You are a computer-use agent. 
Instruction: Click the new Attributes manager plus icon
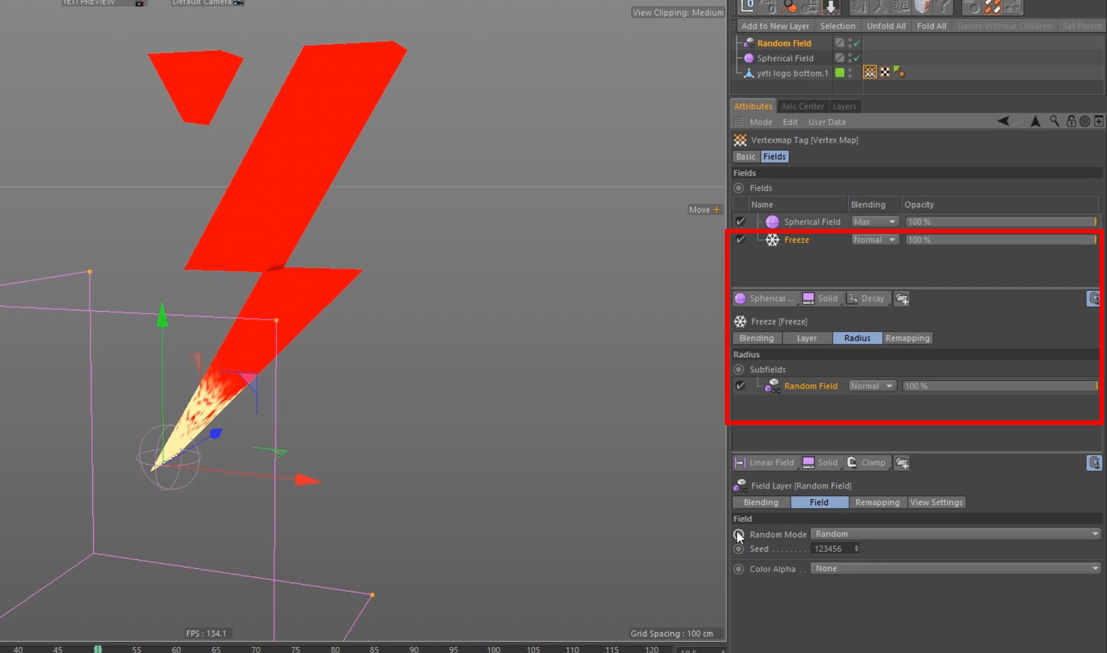click(1099, 121)
